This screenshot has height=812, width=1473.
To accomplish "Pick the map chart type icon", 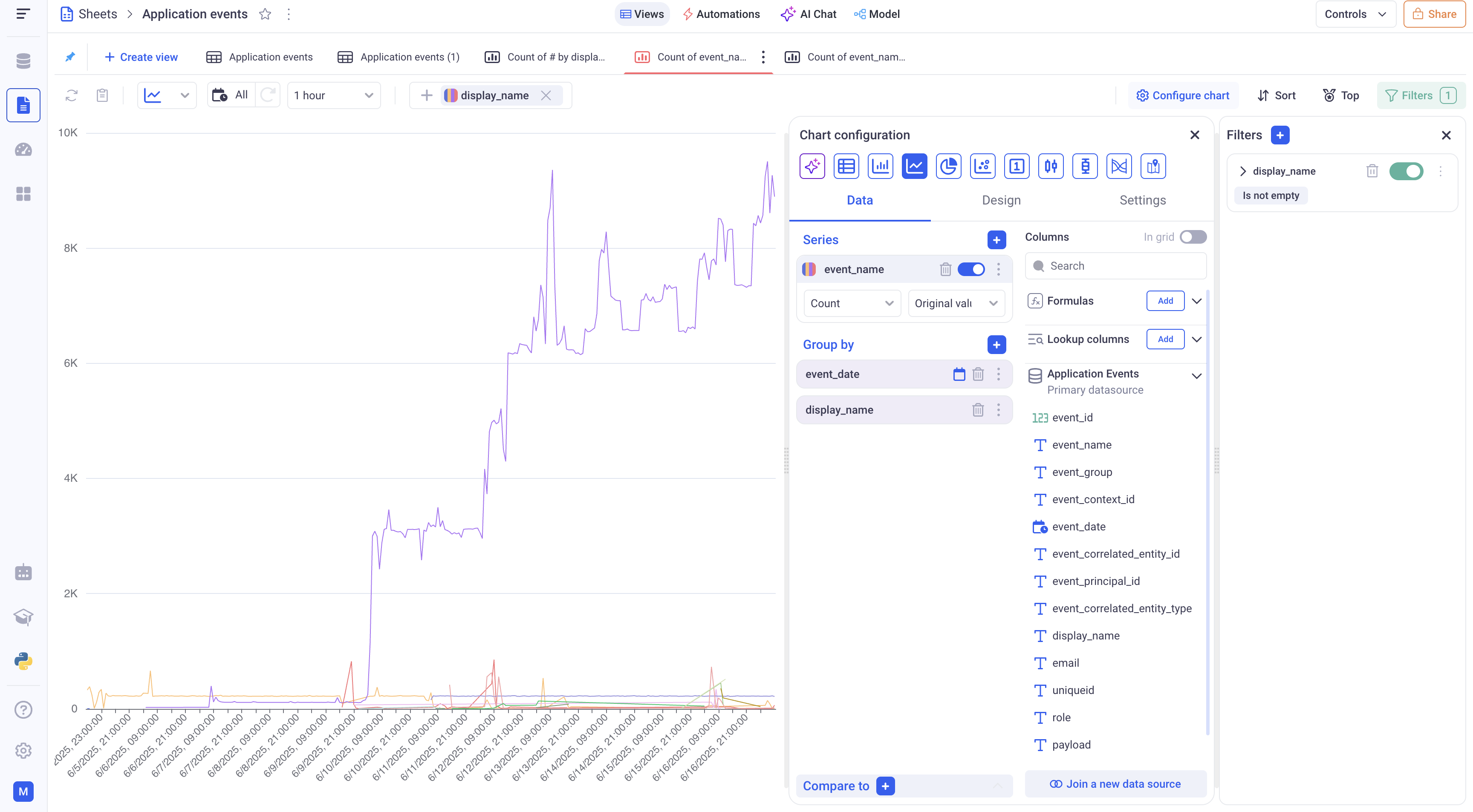I will (1153, 166).
